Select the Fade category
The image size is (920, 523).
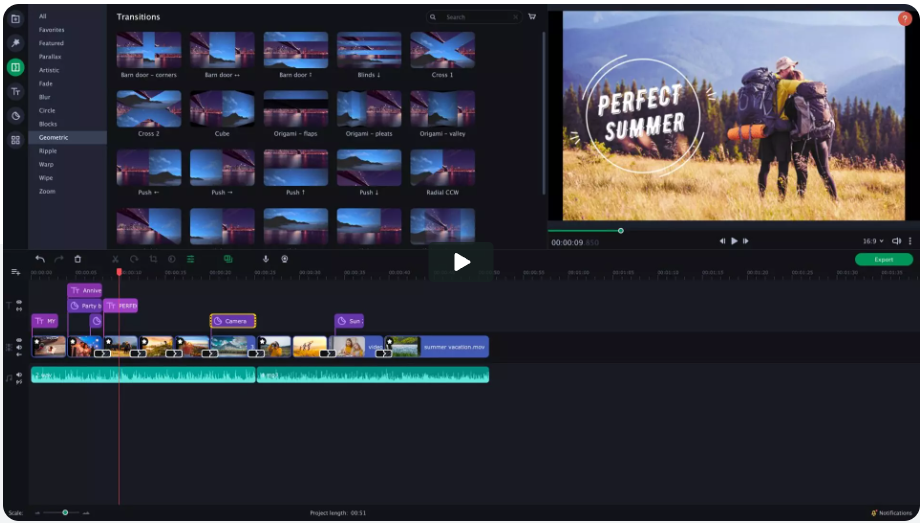pyautogui.click(x=46, y=84)
